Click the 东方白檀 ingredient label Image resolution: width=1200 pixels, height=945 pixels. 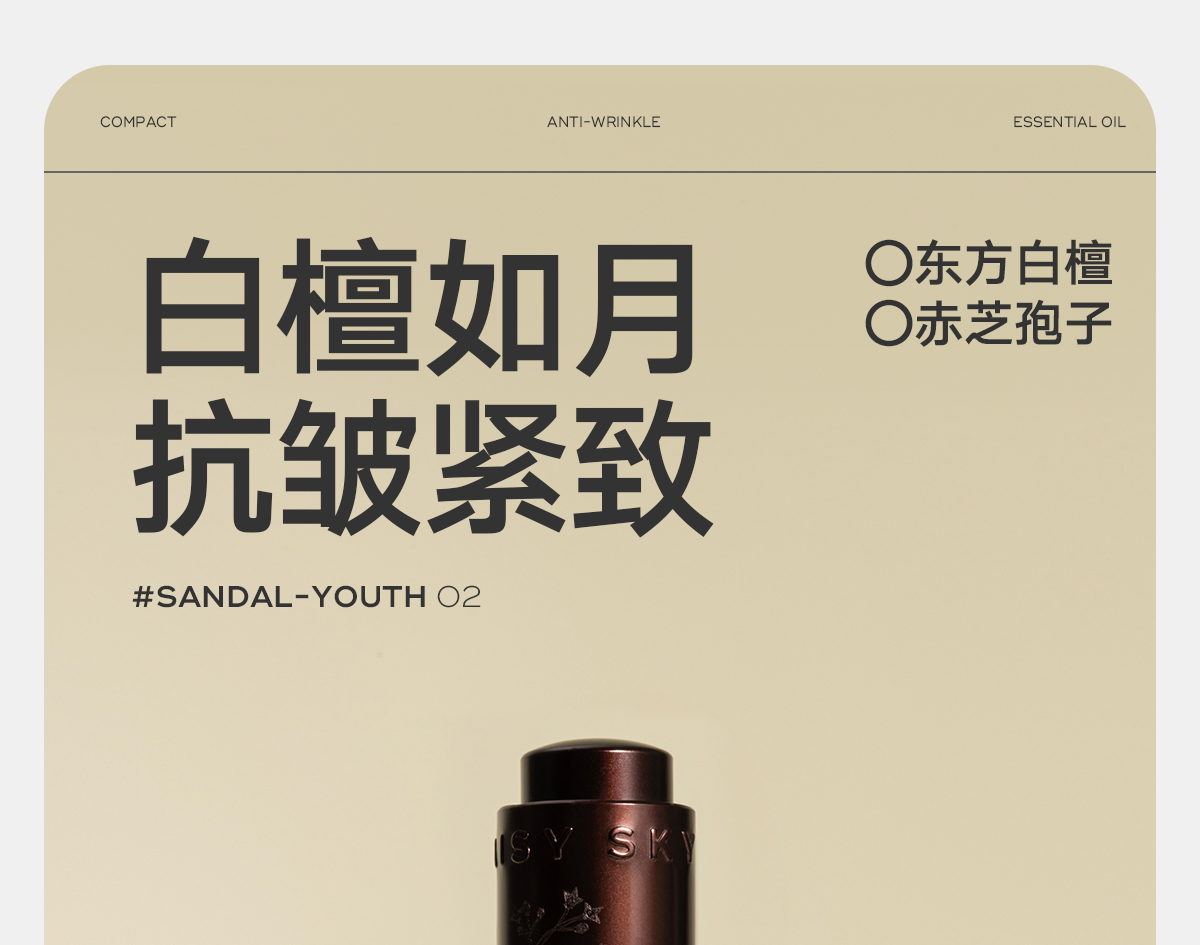(1014, 264)
